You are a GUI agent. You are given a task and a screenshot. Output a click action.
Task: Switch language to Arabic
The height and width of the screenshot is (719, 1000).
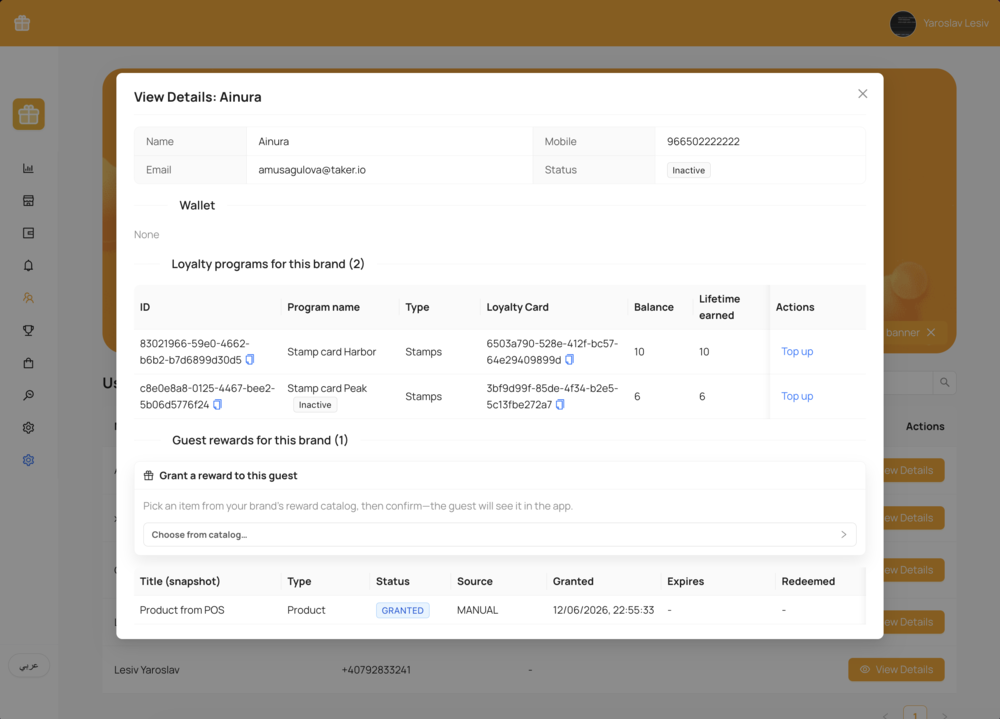[29, 665]
